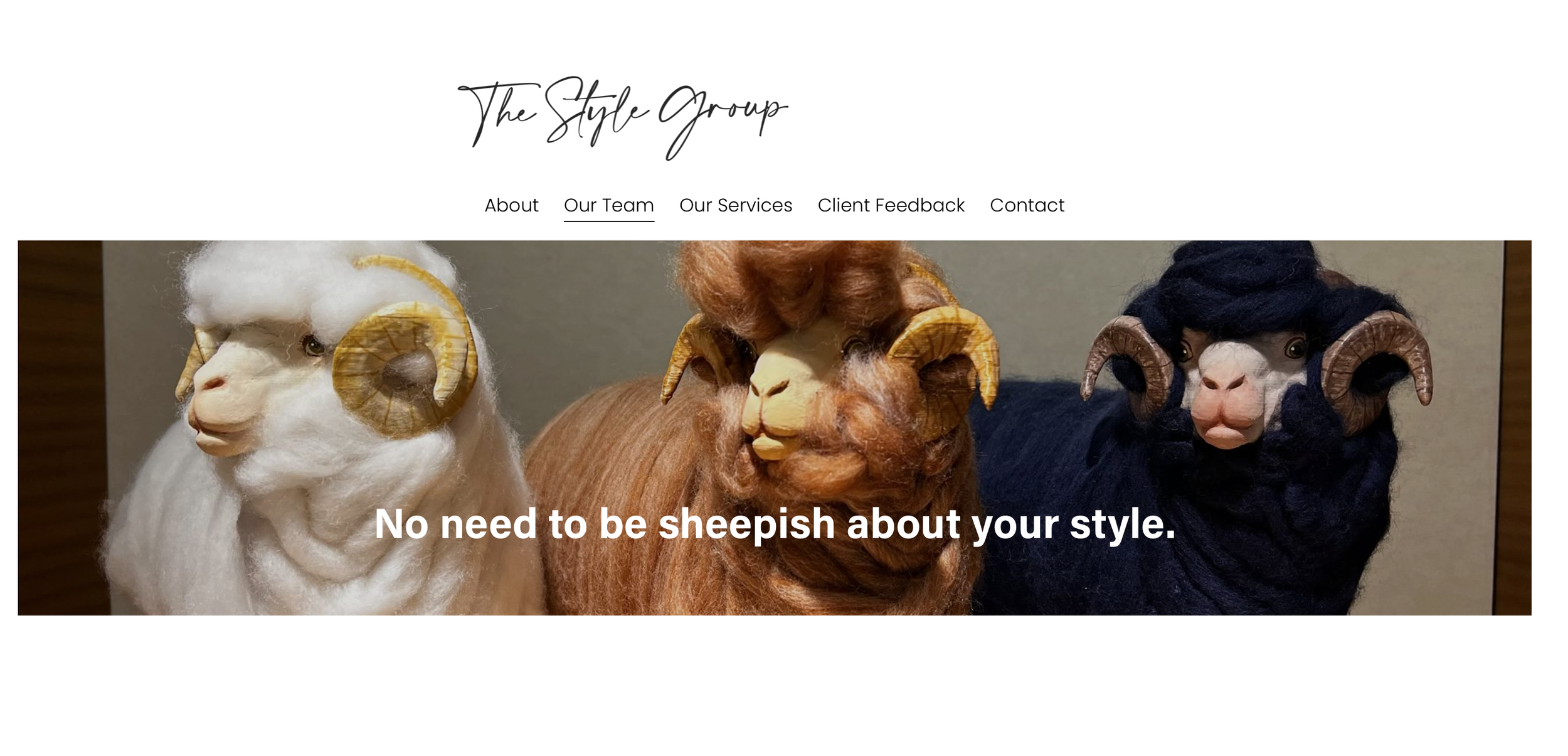Click the word Group in the logo
Screen dimensions: 1568x756
pos(721,119)
